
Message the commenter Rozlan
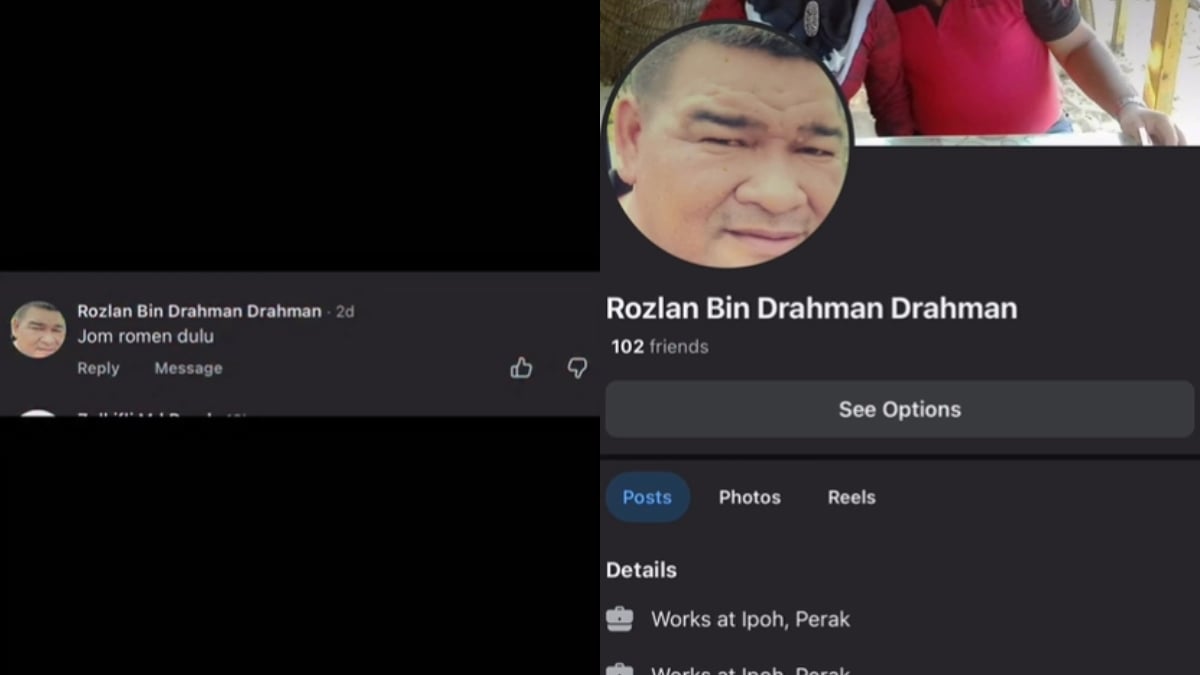point(188,368)
